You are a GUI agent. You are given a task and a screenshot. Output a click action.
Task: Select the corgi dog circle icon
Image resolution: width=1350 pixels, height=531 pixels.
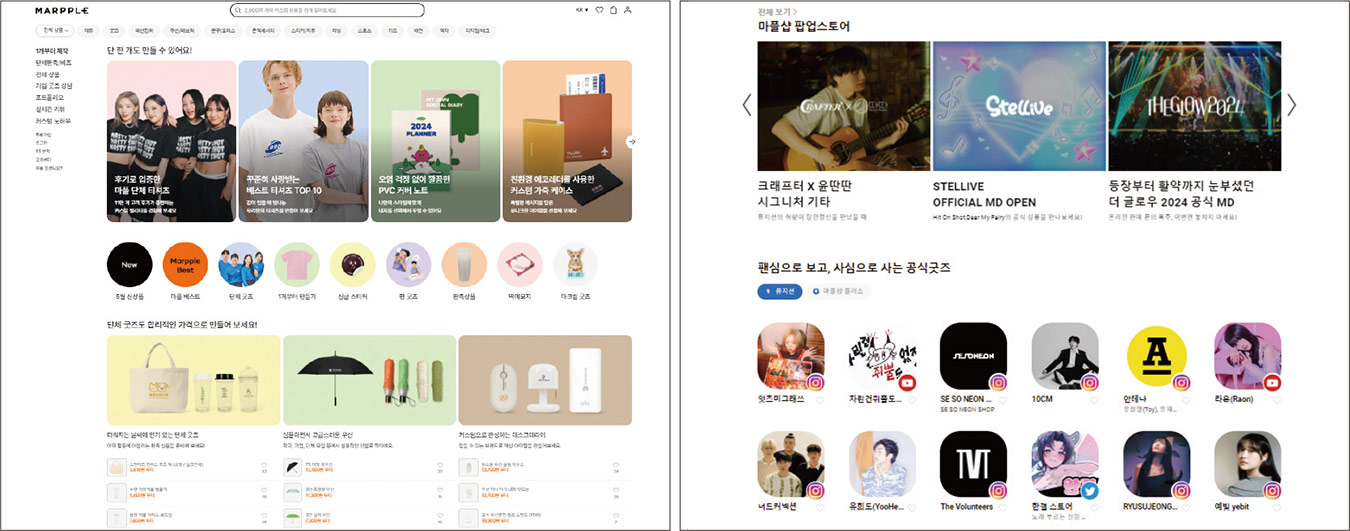575,265
